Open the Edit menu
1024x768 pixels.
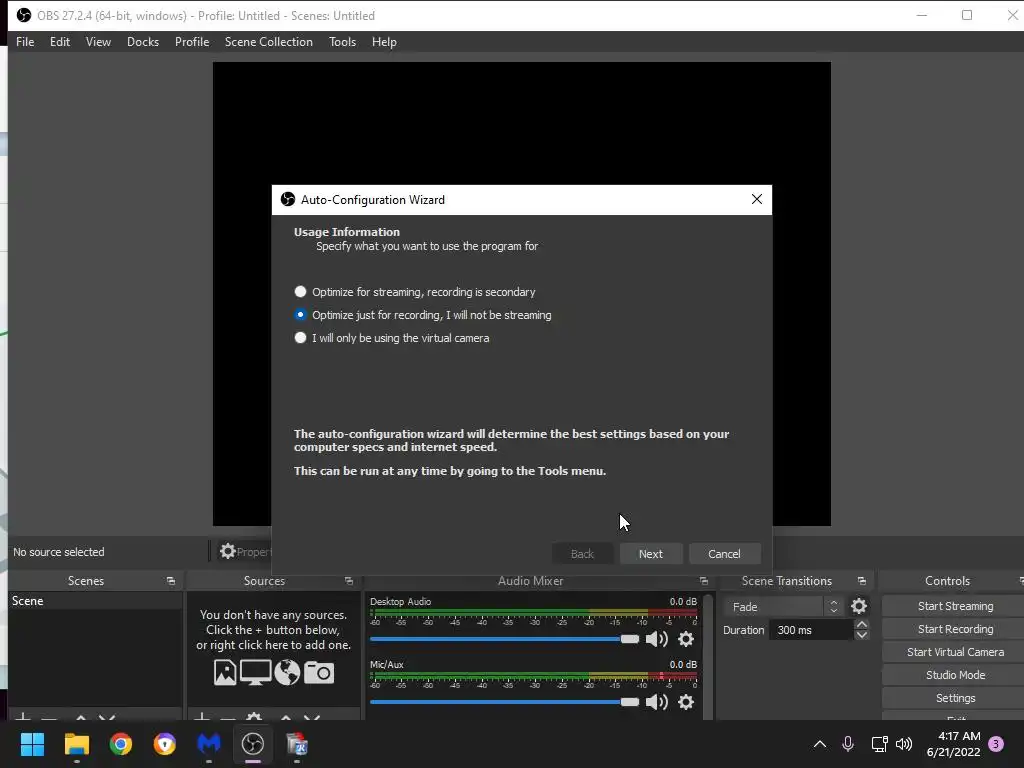click(x=59, y=42)
